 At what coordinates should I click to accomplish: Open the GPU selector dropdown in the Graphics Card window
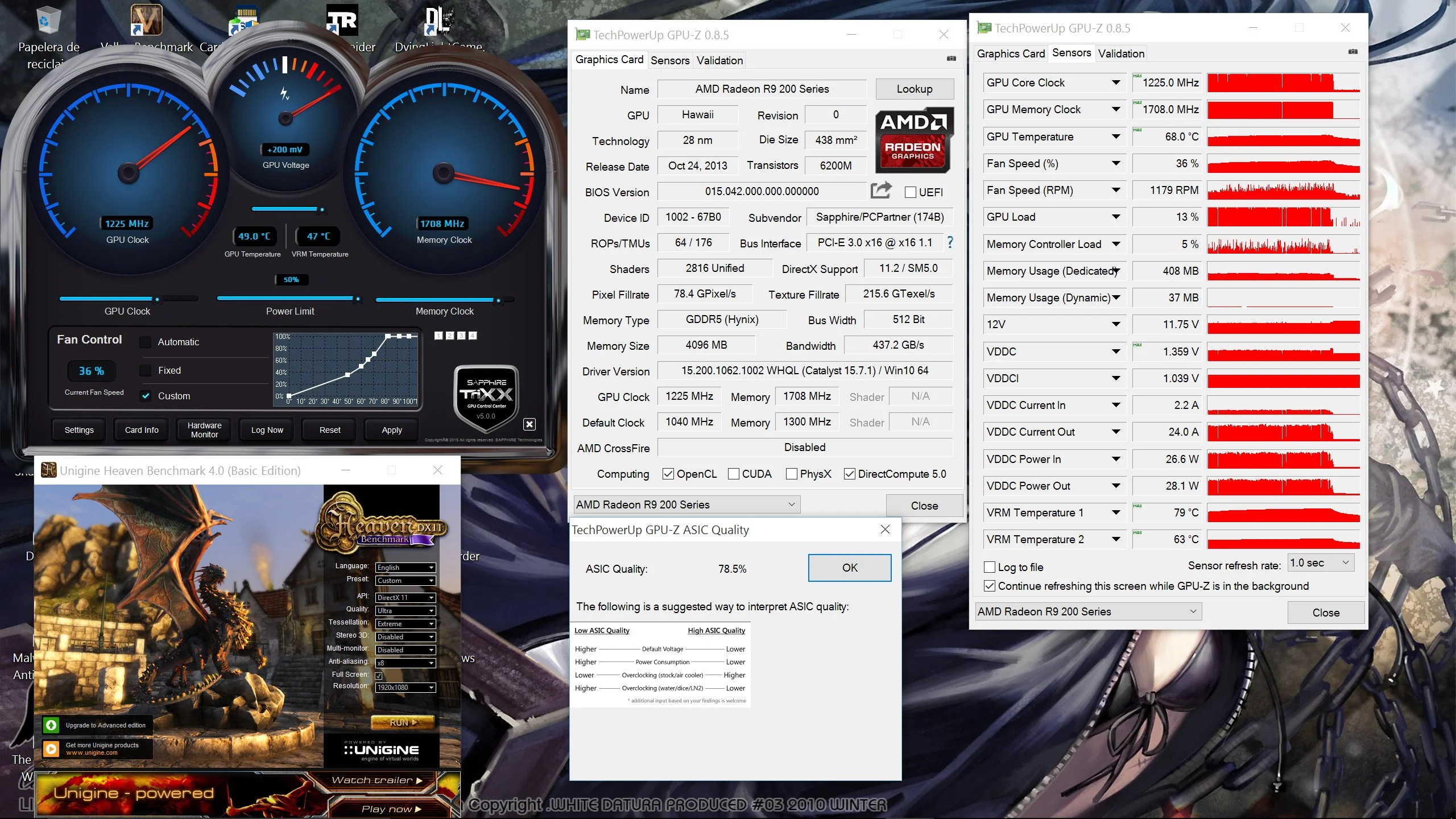click(x=686, y=504)
